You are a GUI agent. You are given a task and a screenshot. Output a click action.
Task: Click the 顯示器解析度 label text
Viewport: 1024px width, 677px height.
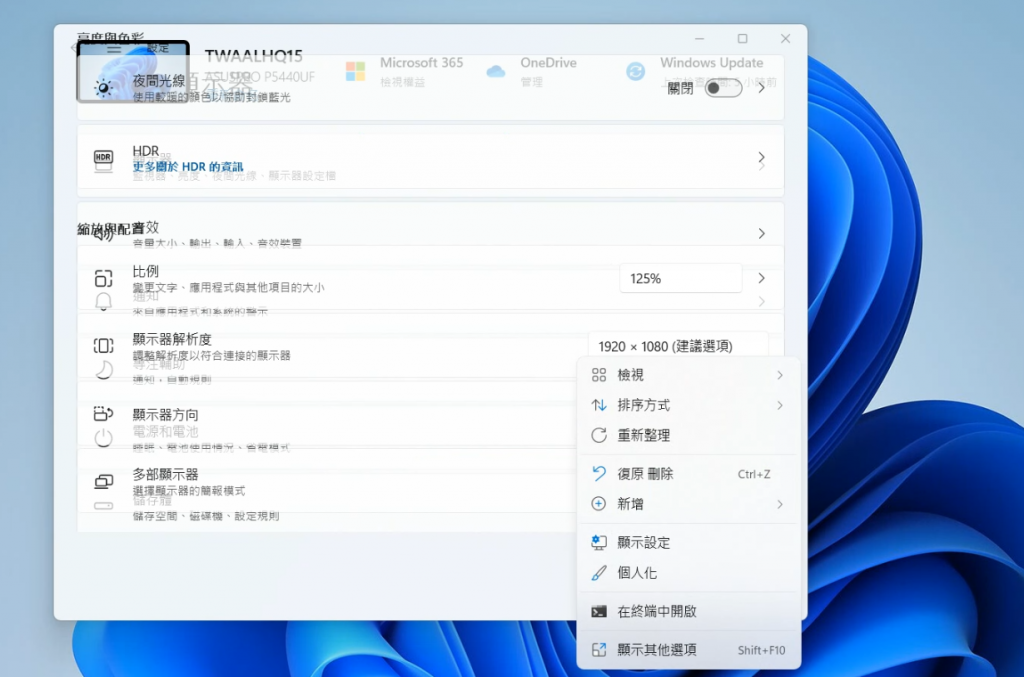coord(172,339)
